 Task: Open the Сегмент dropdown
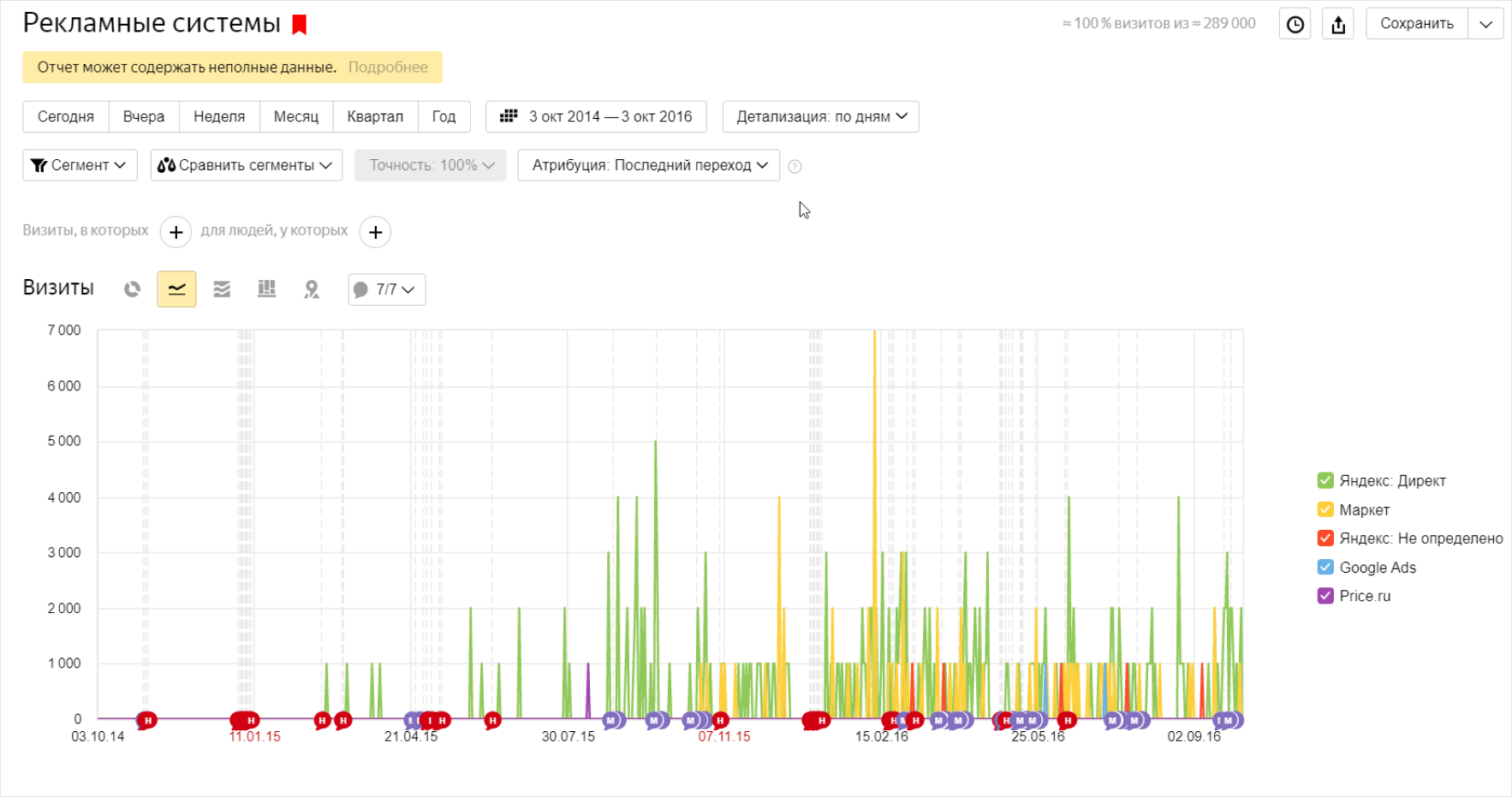[80, 165]
